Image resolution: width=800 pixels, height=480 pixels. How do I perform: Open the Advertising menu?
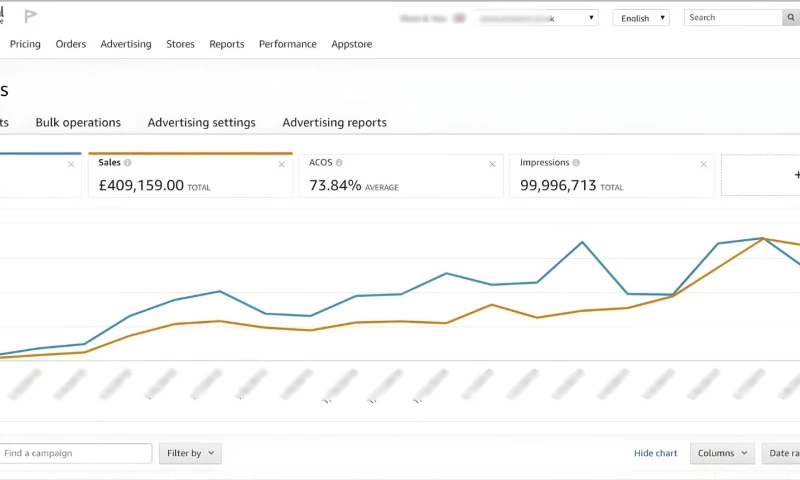[126, 44]
